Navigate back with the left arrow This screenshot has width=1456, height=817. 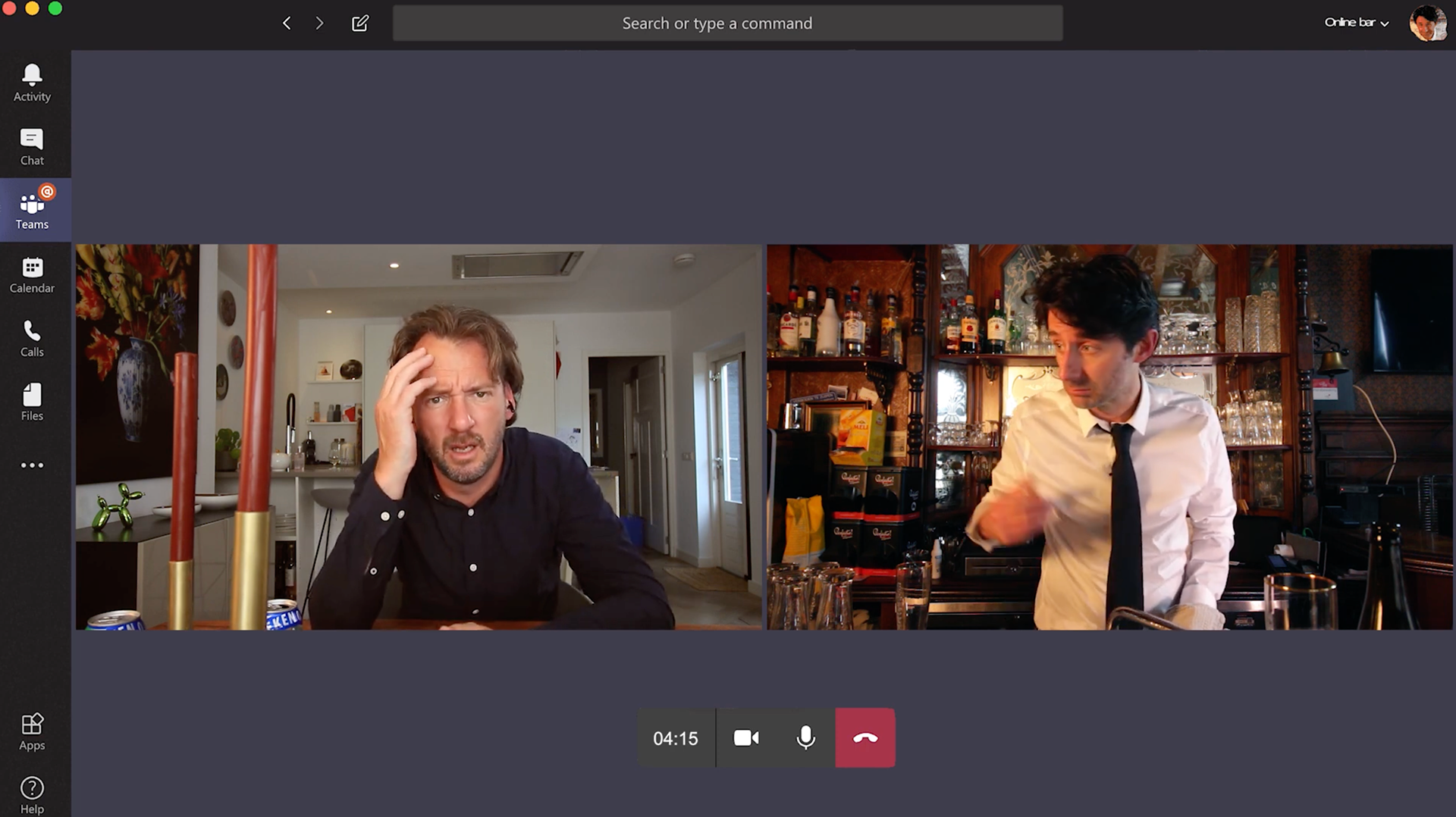pyautogui.click(x=287, y=23)
